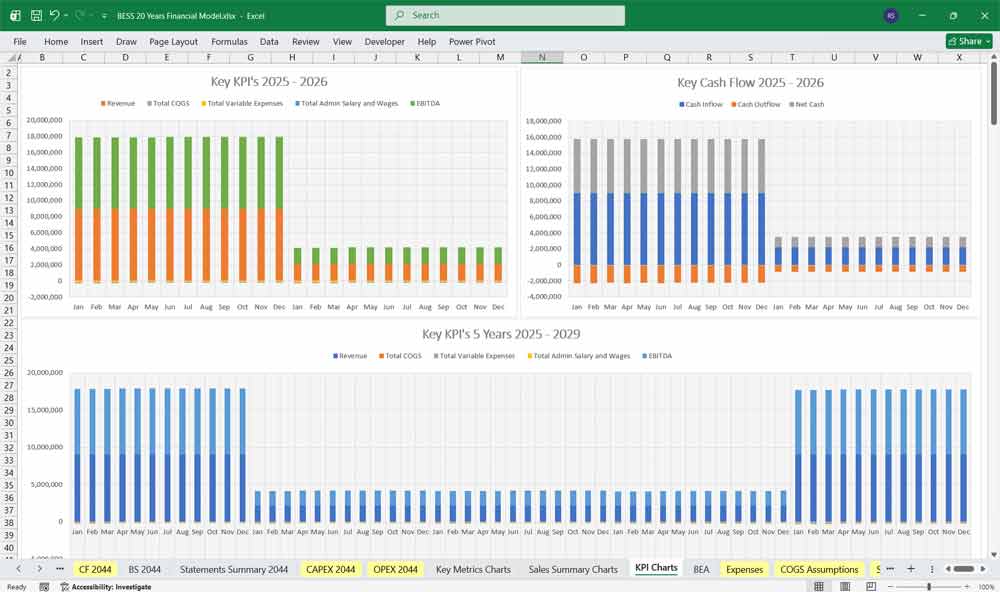Click the Undo icon
The height and width of the screenshot is (592, 1000).
click(55, 15)
